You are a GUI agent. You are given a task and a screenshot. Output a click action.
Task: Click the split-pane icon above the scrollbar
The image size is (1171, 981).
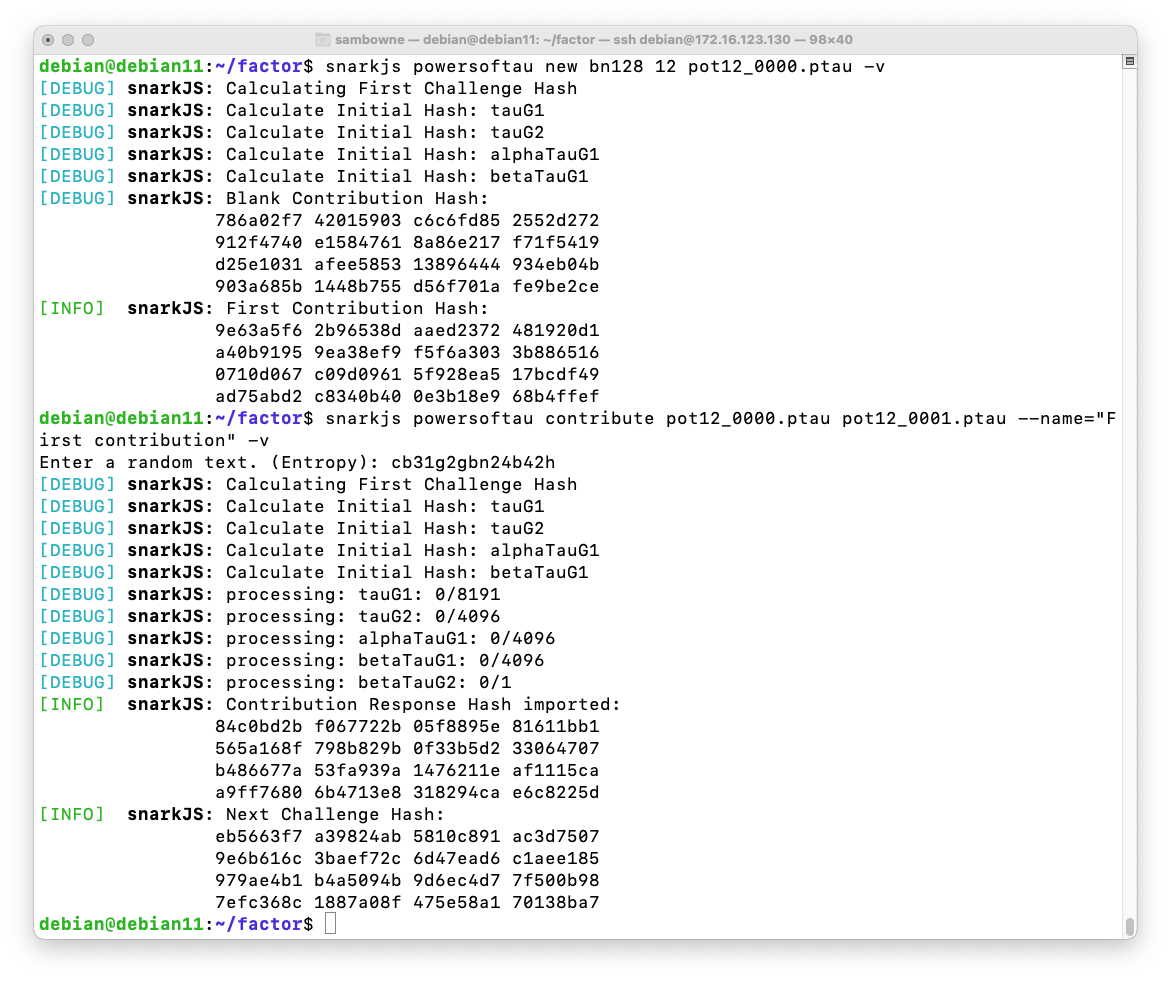tap(1129, 61)
